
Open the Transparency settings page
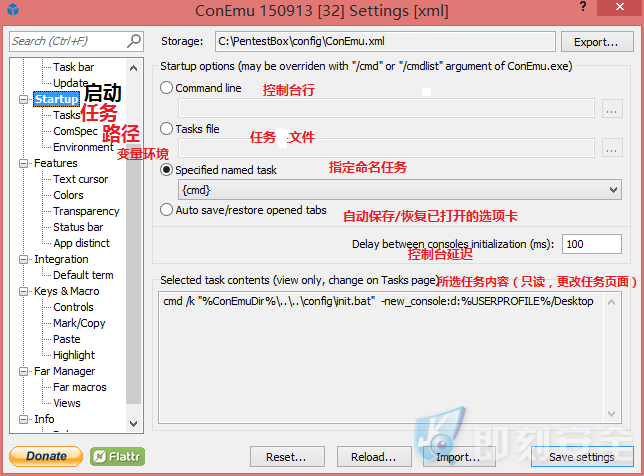point(86,211)
